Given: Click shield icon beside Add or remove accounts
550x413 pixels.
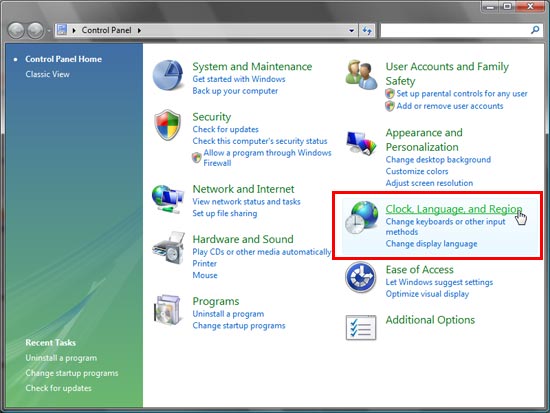Looking at the screenshot, I should tap(390, 106).
